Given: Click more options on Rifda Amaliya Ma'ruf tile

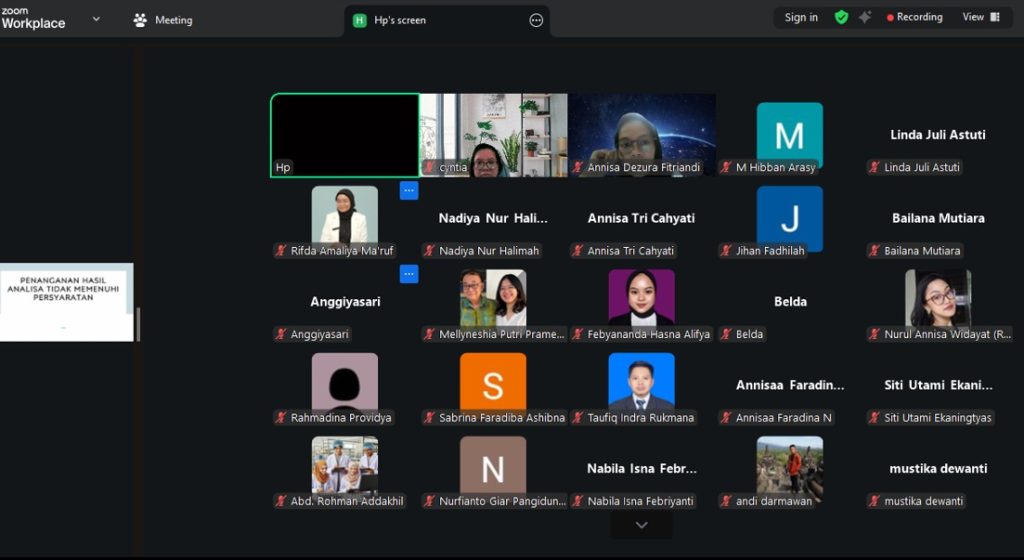Looking at the screenshot, I should (409, 190).
